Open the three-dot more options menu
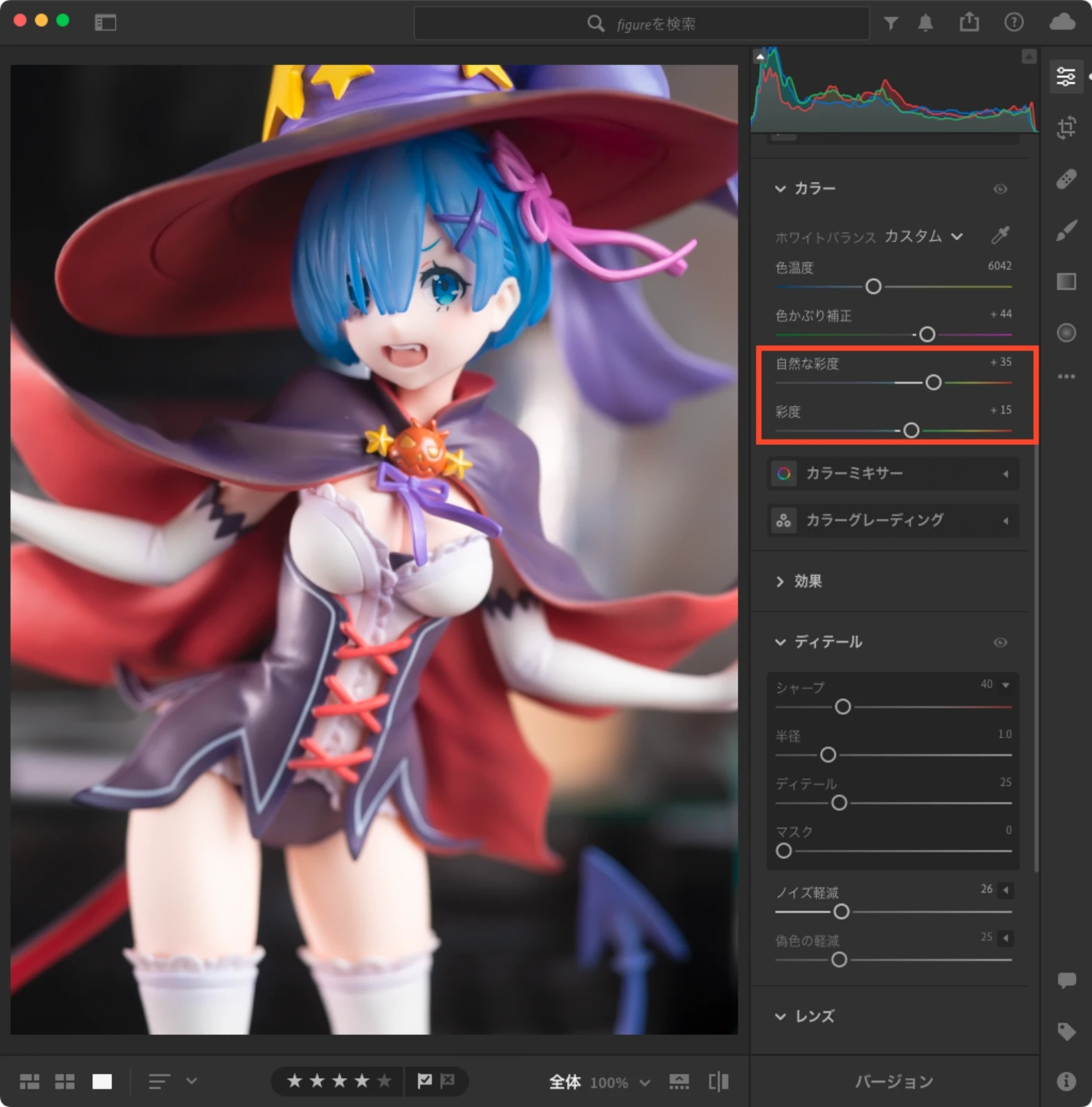 (1066, 376)
